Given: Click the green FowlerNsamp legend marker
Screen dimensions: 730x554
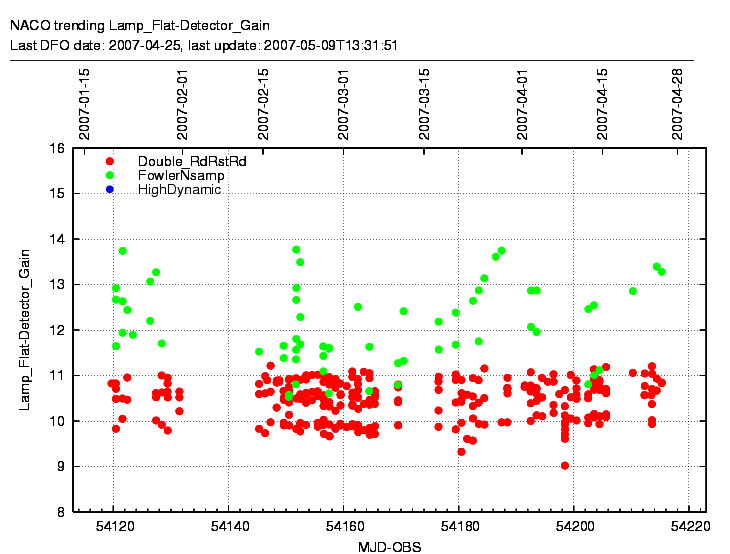Looking at the screenshot, I should 110,175.
